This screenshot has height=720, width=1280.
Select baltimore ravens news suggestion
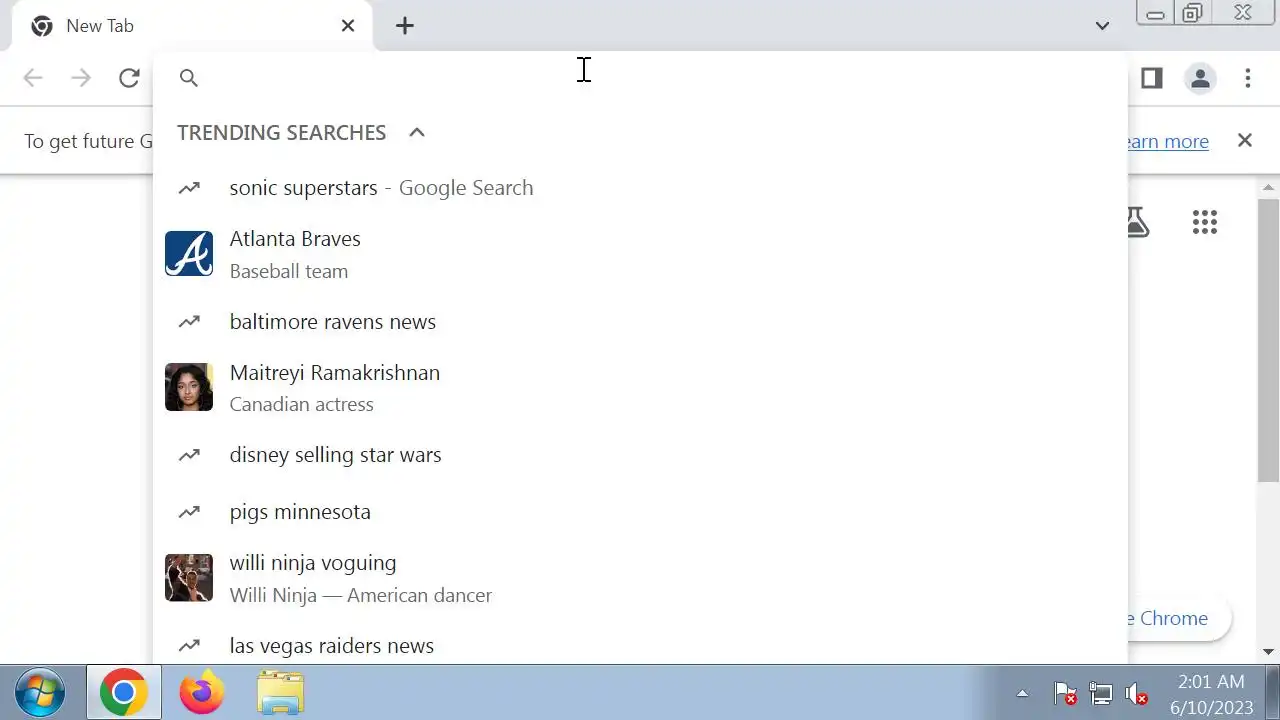pos(640,322)
